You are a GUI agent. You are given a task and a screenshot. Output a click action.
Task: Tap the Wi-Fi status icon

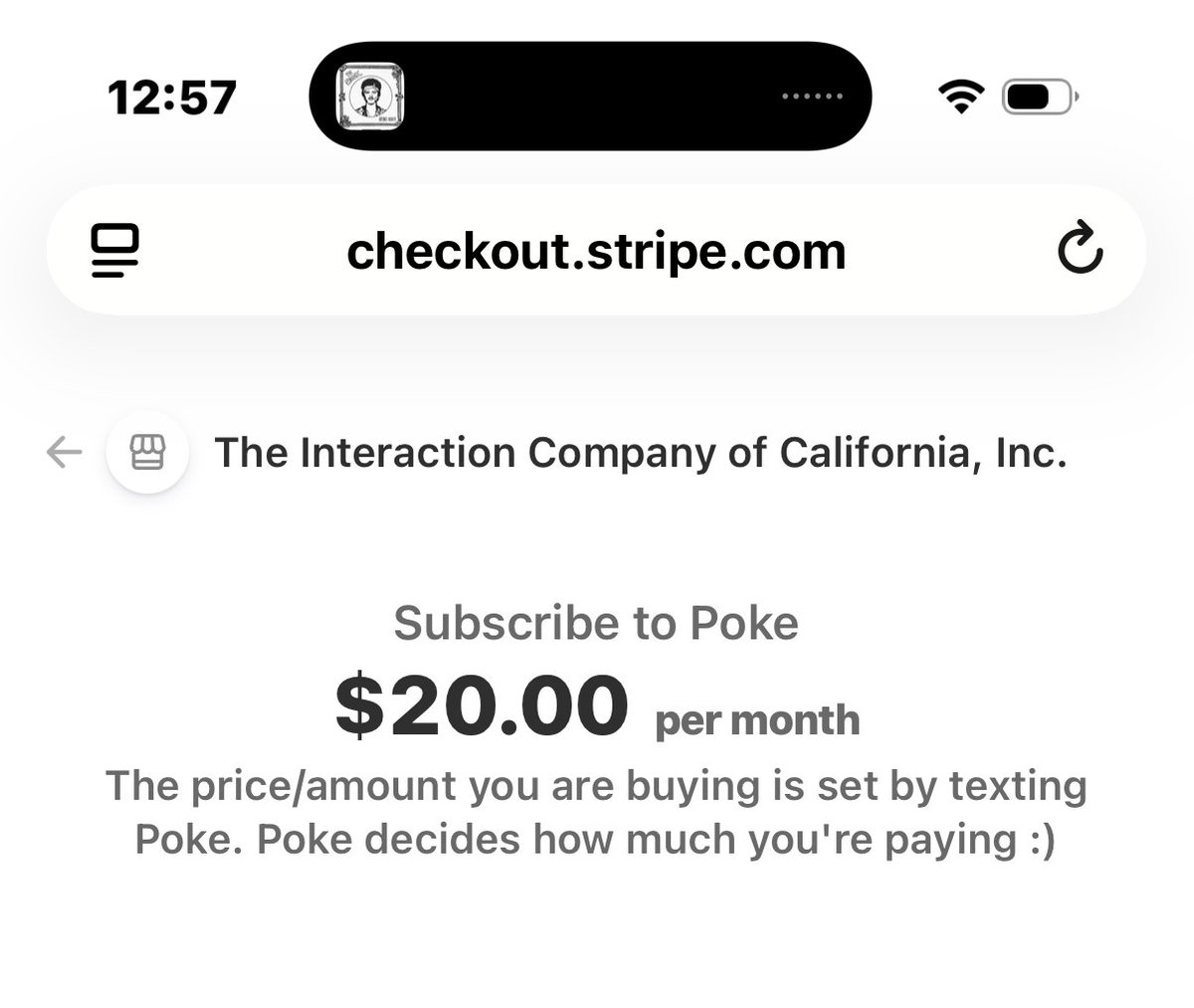(959, 98)
